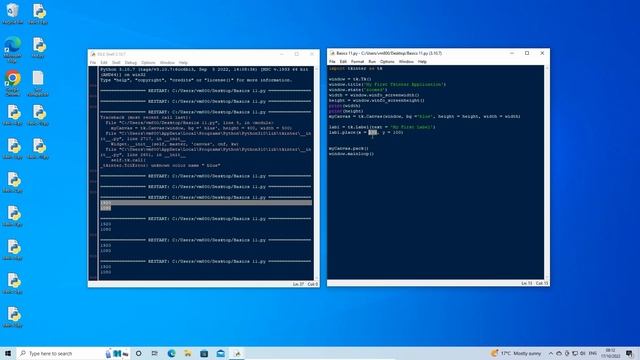Click the Windows Start button
Viewport: 640px width, 360px height.
click(8, 353)
